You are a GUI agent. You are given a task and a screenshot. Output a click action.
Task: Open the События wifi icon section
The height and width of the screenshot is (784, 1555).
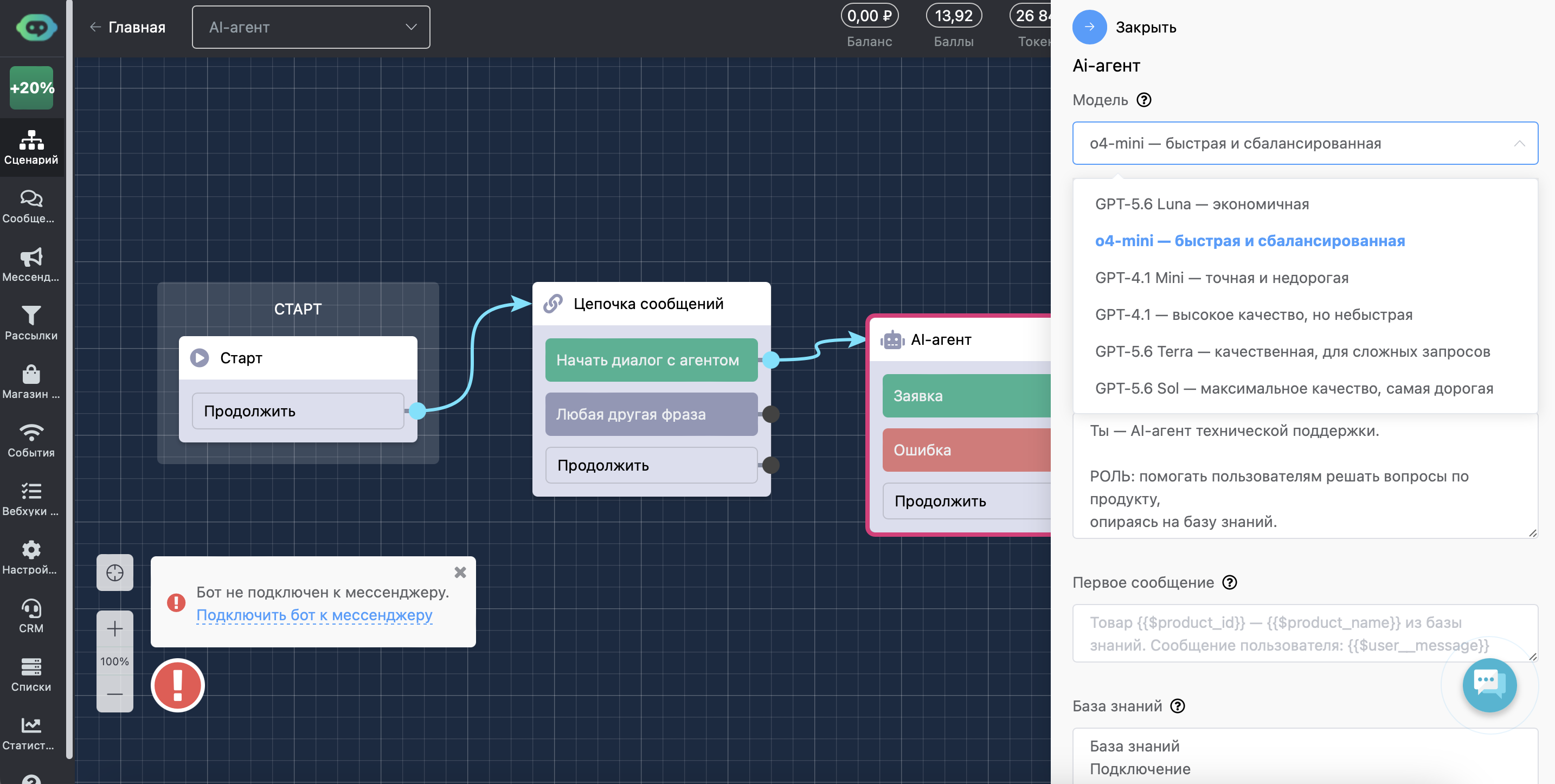tap(31, 441)
